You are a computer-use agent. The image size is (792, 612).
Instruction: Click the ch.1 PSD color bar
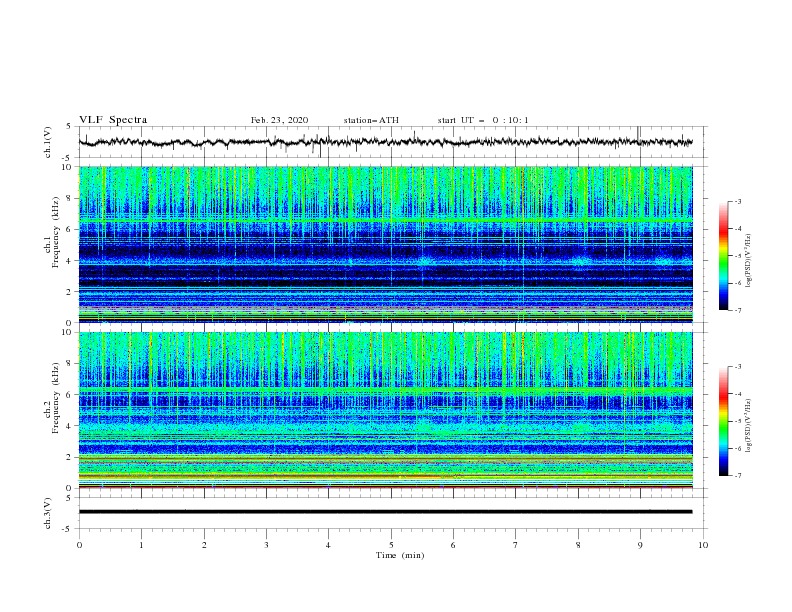(723, 255)
